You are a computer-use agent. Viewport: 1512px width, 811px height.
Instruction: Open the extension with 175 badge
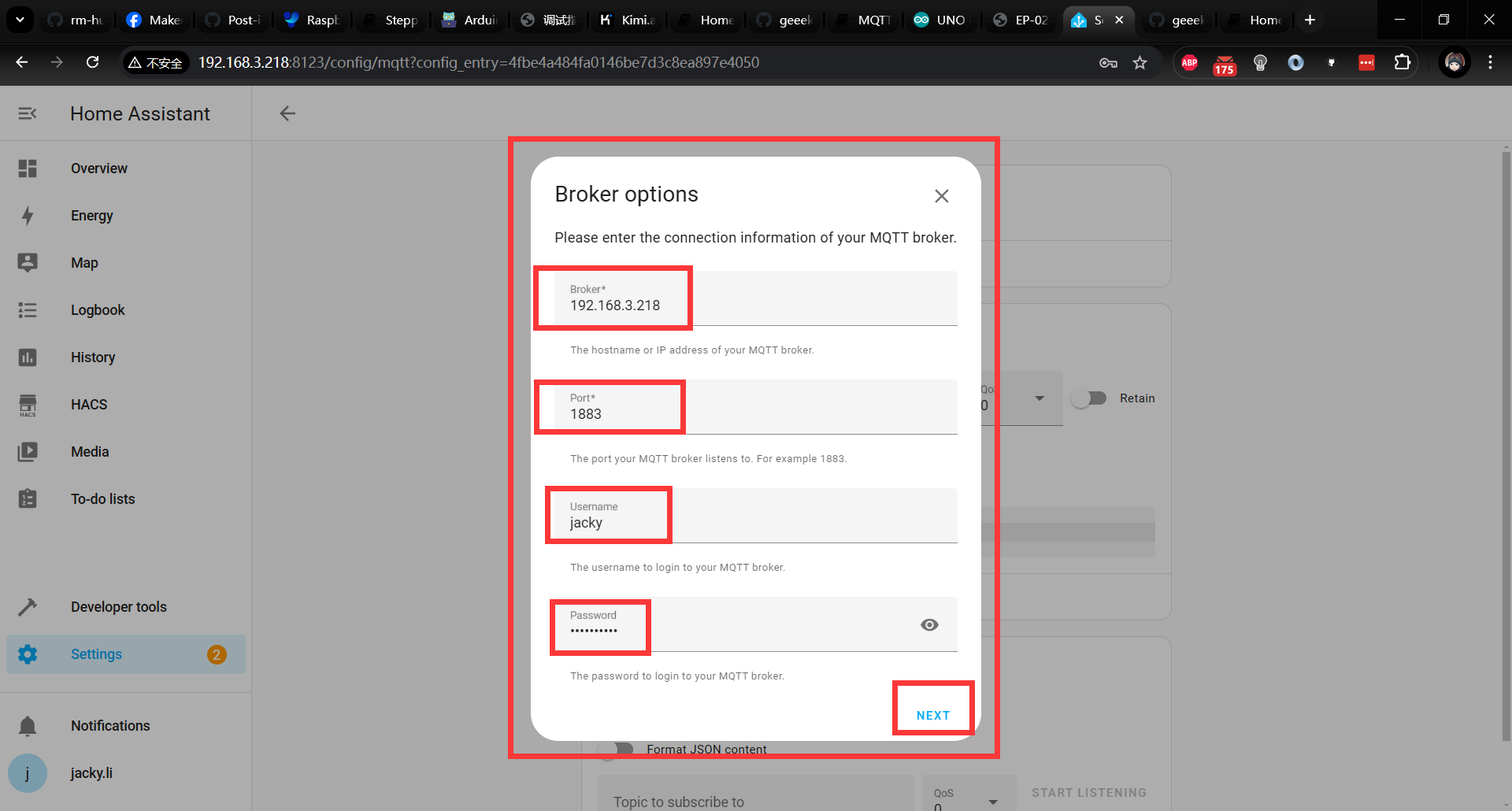coord(1224,64)
